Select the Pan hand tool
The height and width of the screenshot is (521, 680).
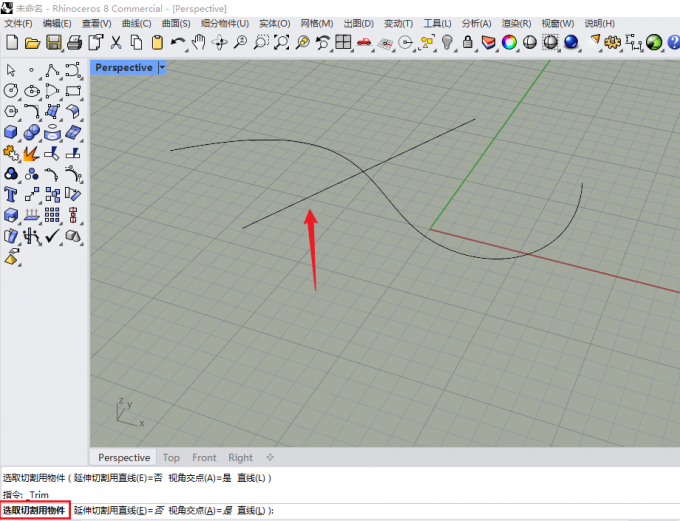199,42
